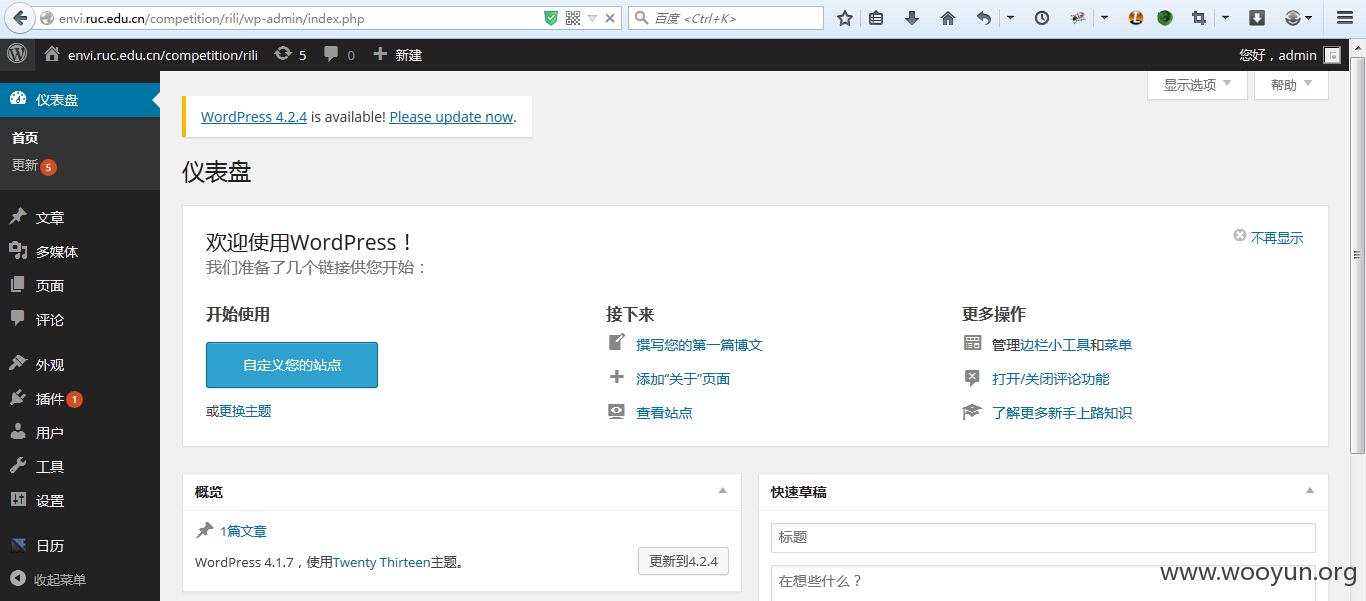Viewport: 1366px width, 601px height.
Task: Open the 文章 posts menu
Action: click(x=80, y=218)
